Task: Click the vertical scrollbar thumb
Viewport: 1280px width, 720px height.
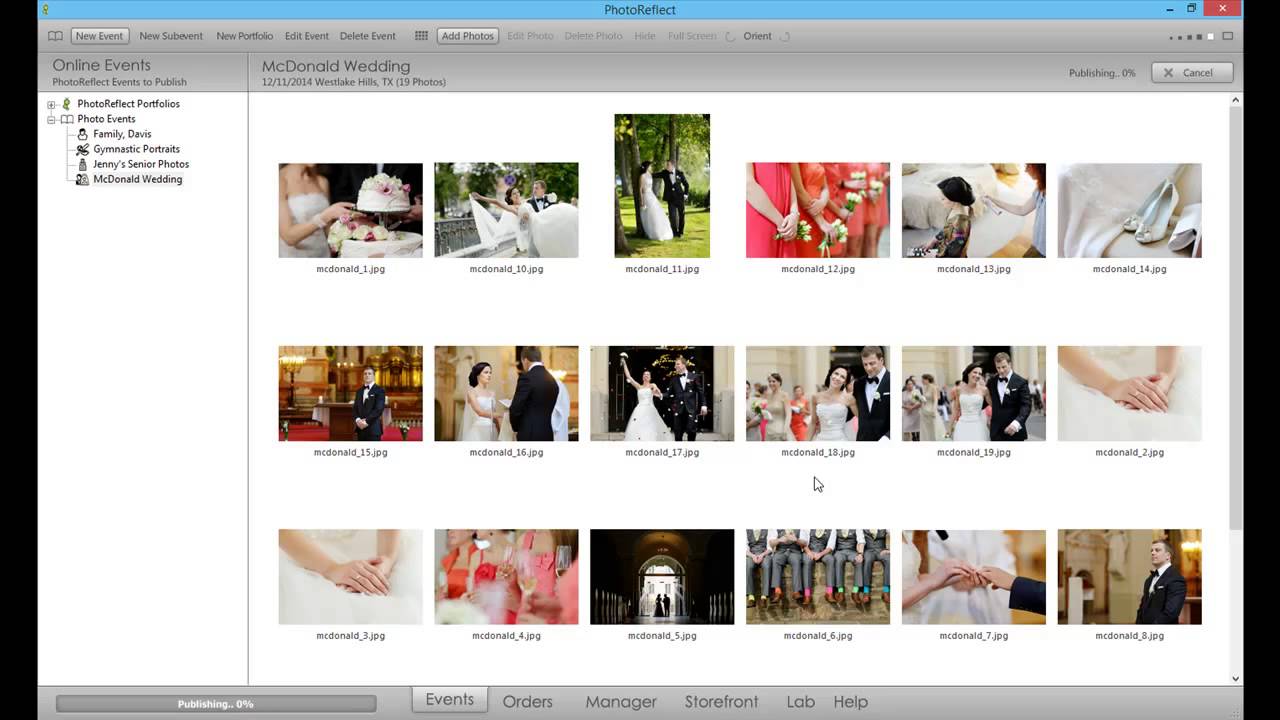Action: point(1236,318)
